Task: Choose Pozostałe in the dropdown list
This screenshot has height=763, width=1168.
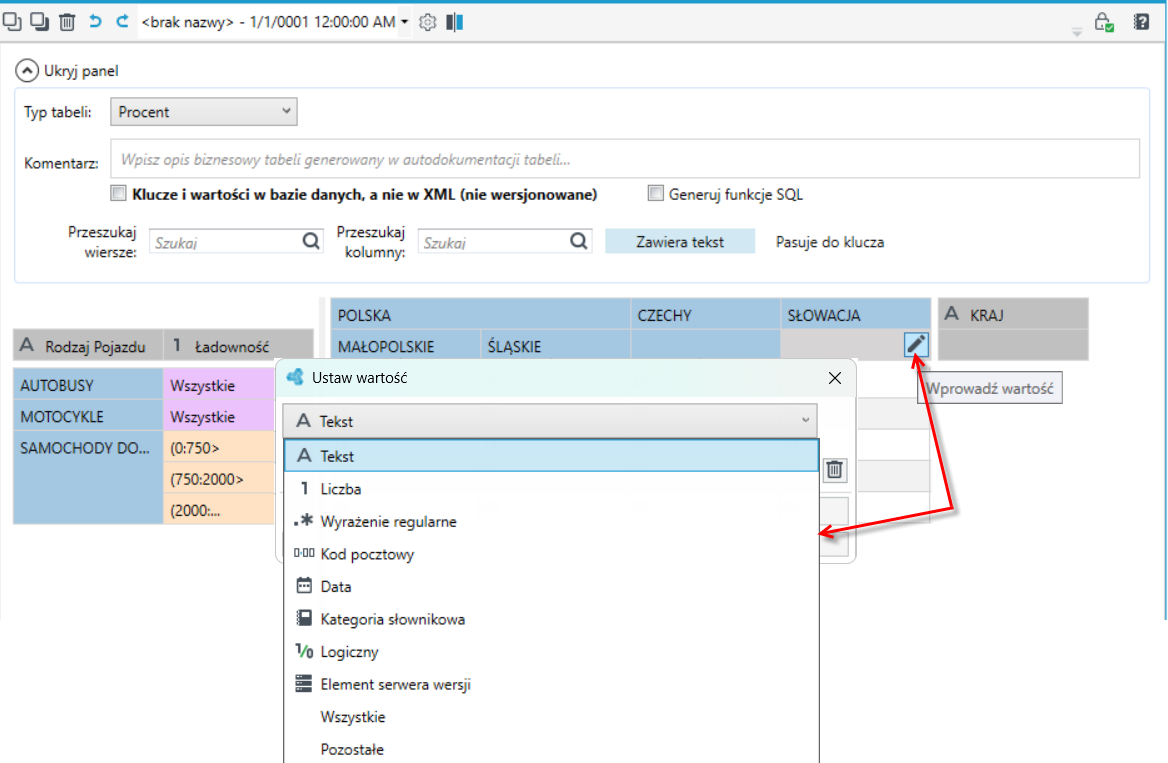Action: pyautogui.click(x=551, y=749)
